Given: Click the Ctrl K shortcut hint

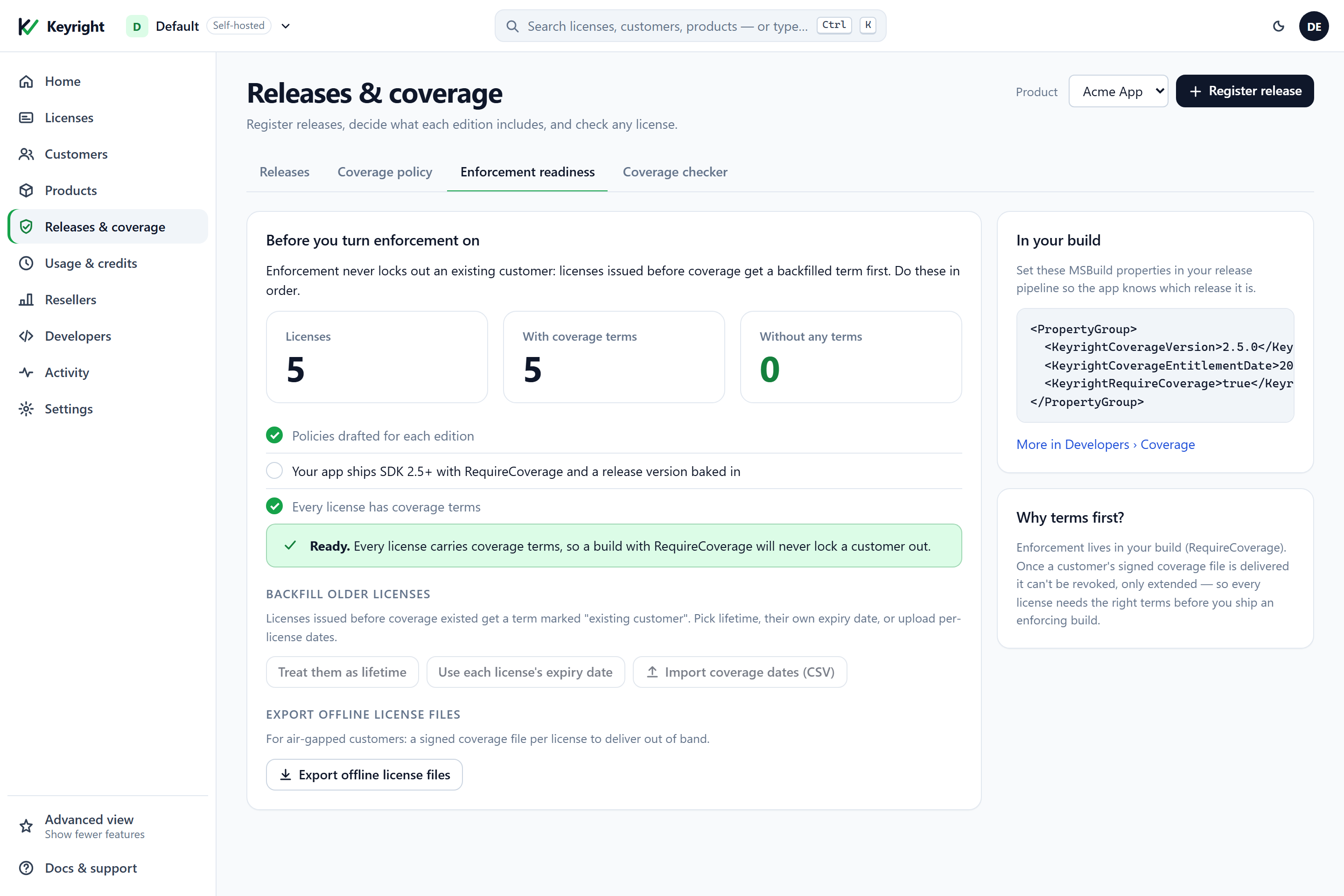Looking at the screenshot, I should pyautogui.click(x=846, y=25).
